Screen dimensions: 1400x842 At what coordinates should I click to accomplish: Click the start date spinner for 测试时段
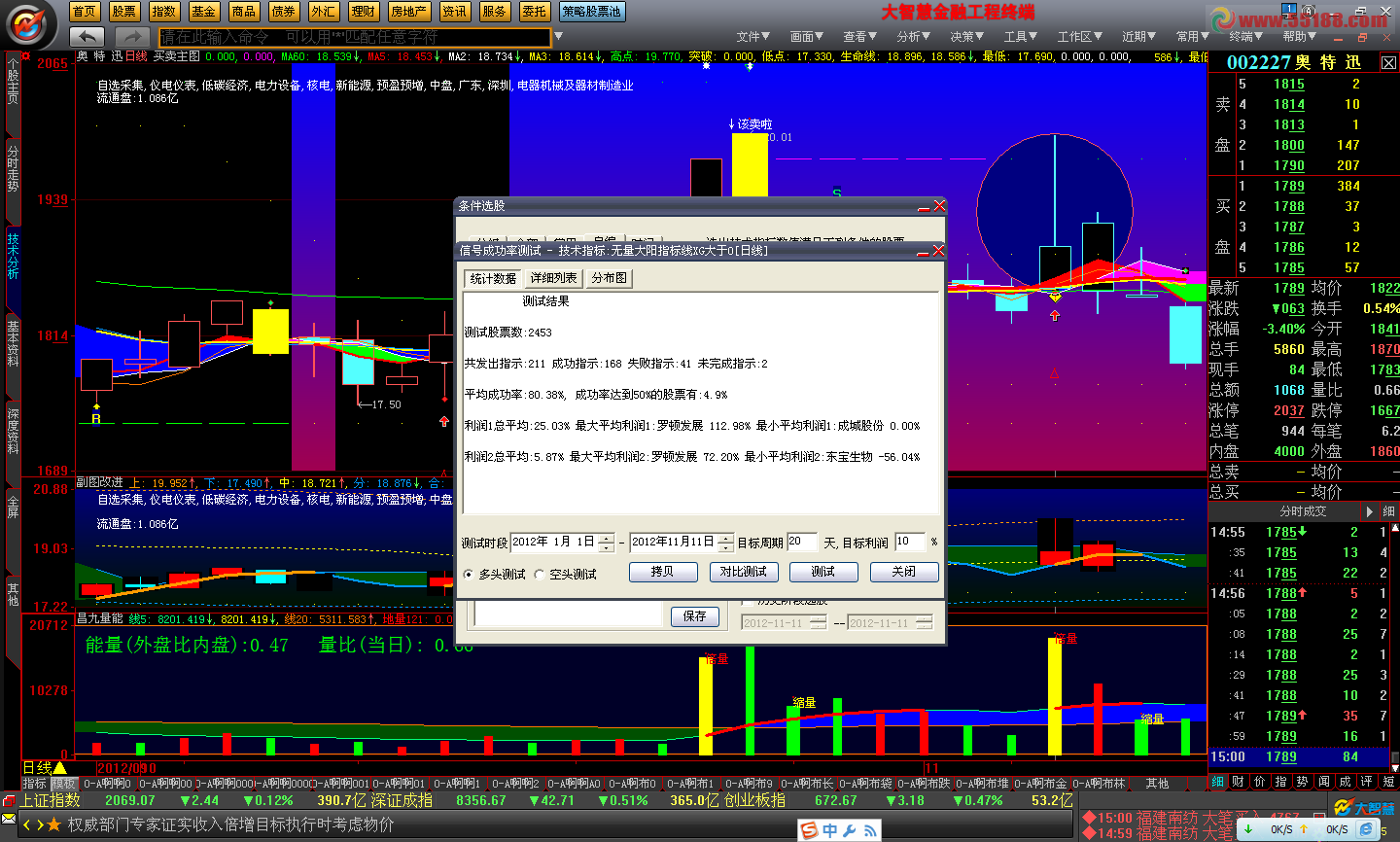pyautogui.click(x=606, y=543)
